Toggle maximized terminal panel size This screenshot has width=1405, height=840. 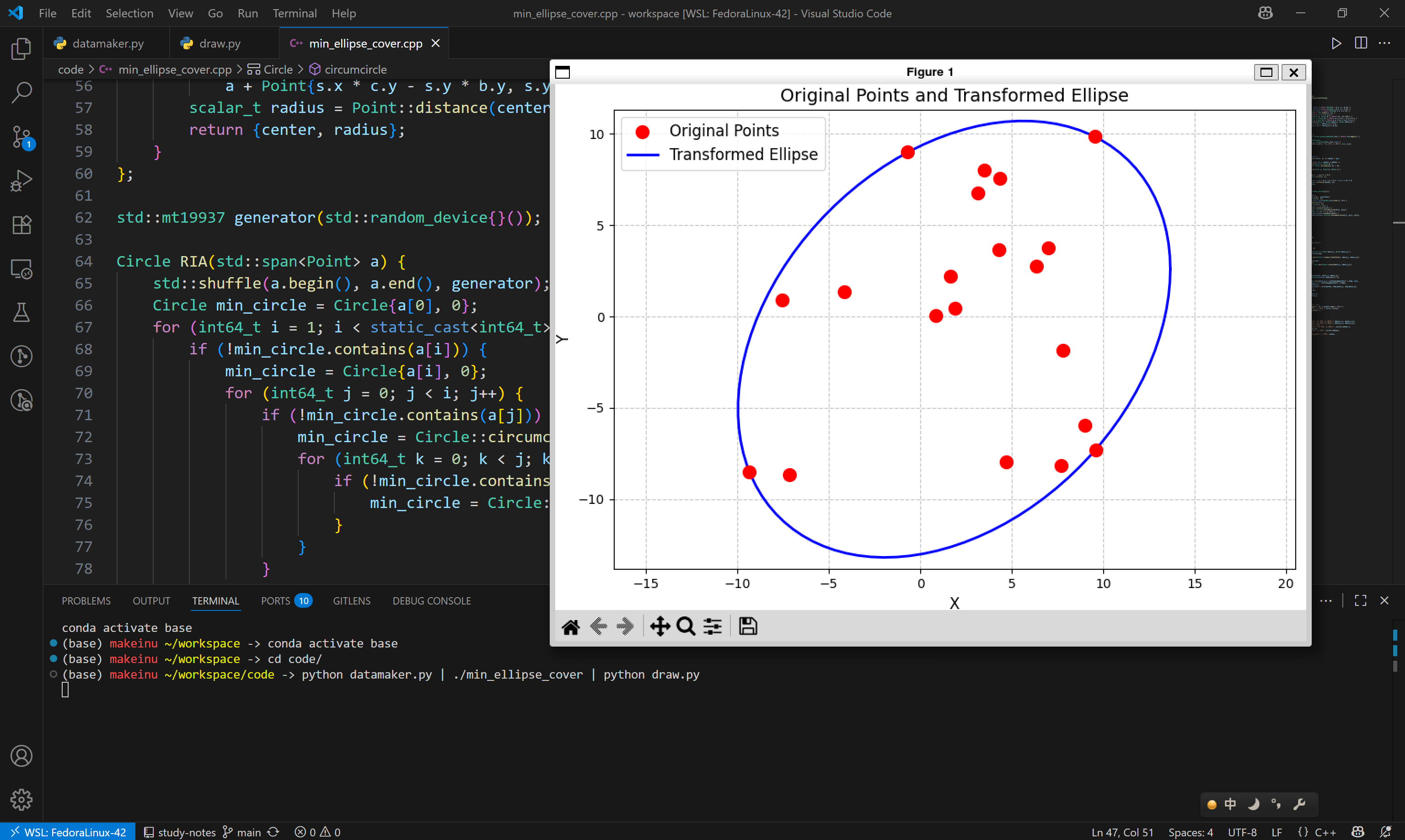[1360, 600]
